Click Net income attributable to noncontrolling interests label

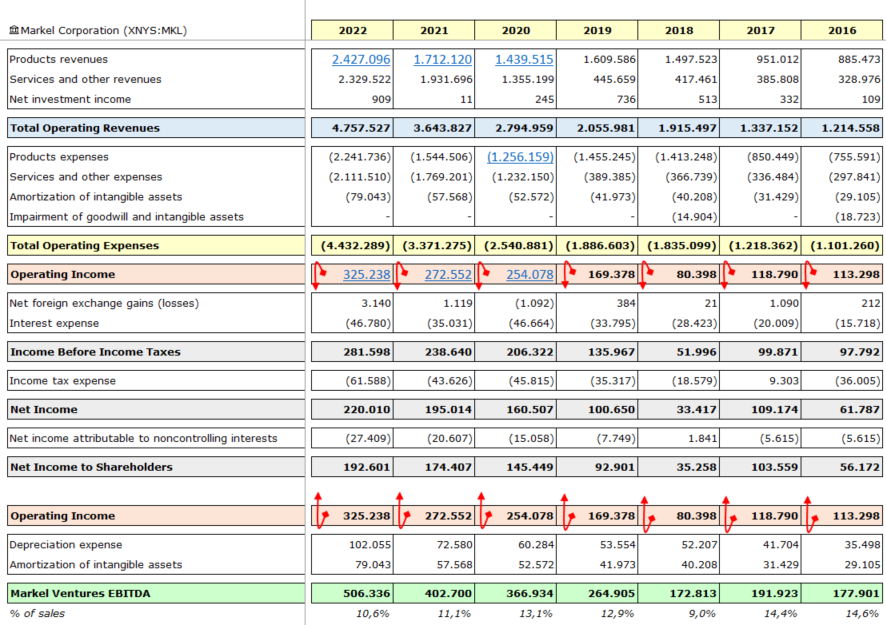click(144, 438)
